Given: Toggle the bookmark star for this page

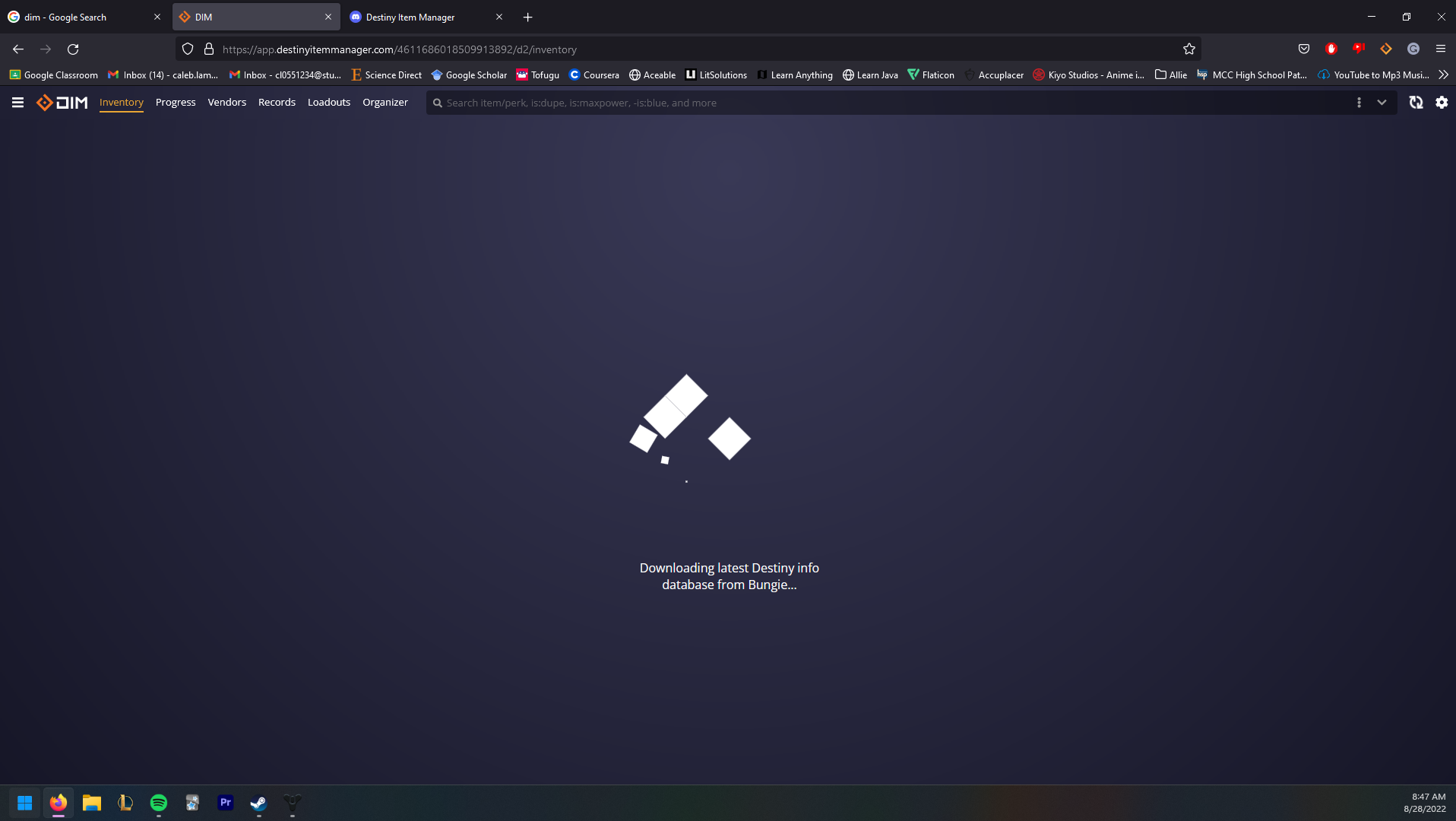Looking at the screenshot, I should coord(1189,49).
